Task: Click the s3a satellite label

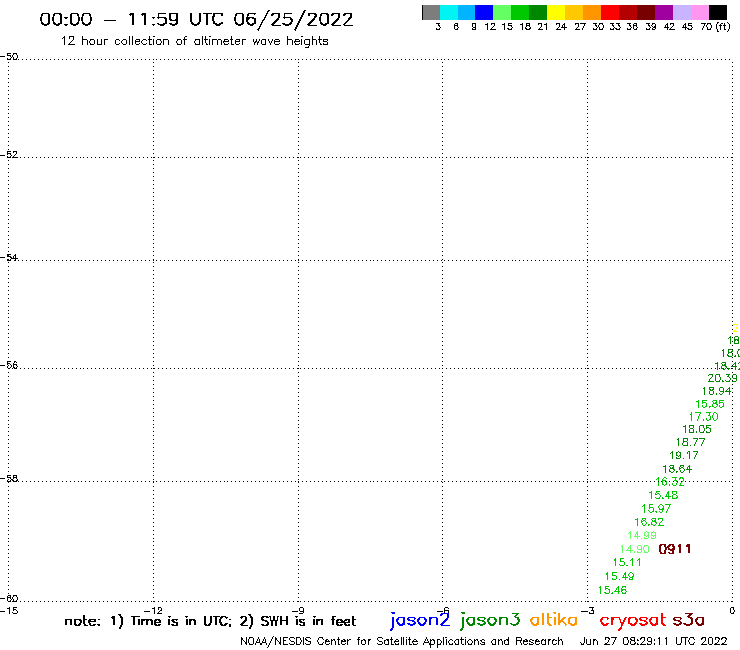Action: click(689, 620)
